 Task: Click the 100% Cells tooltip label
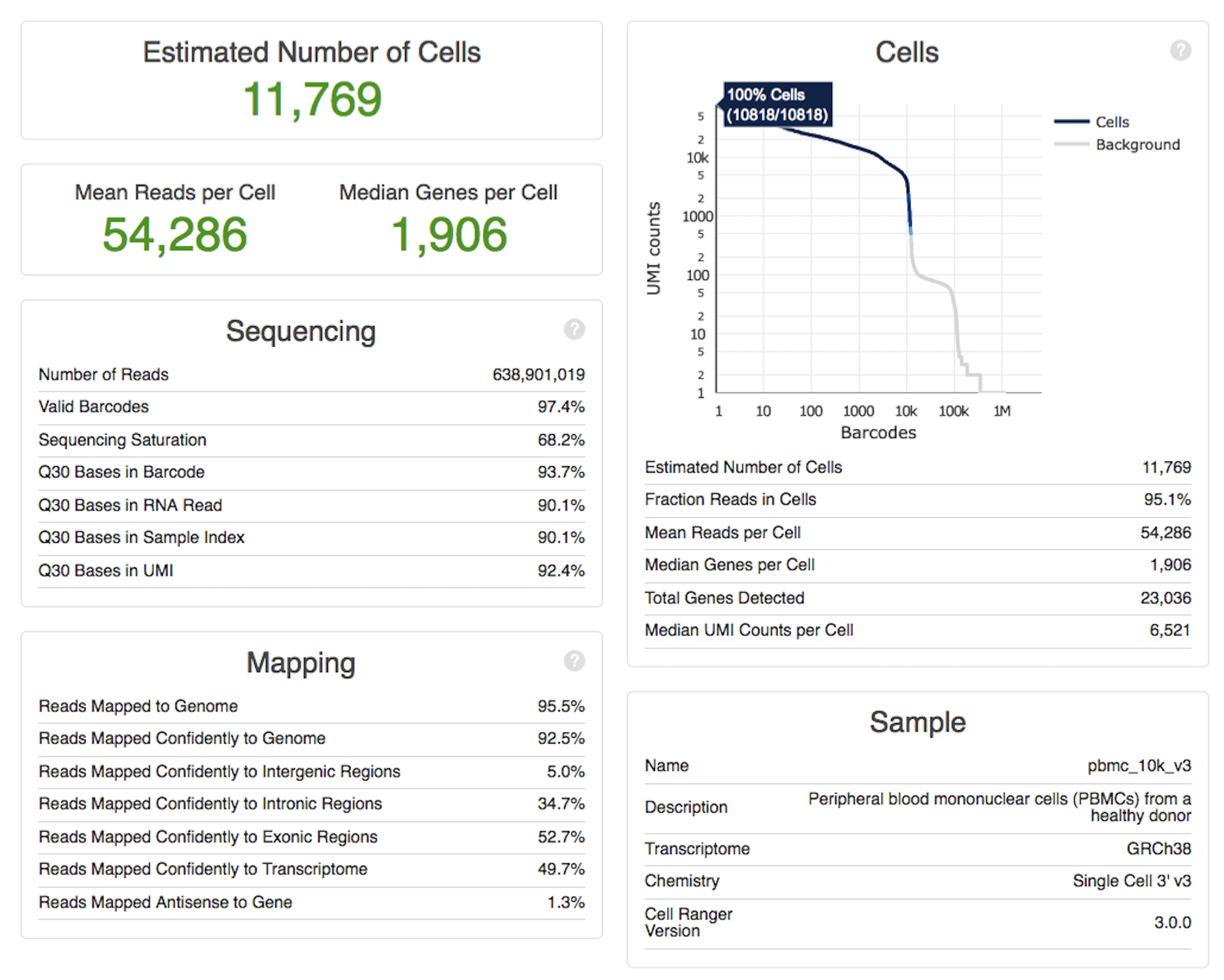point(778,105)
